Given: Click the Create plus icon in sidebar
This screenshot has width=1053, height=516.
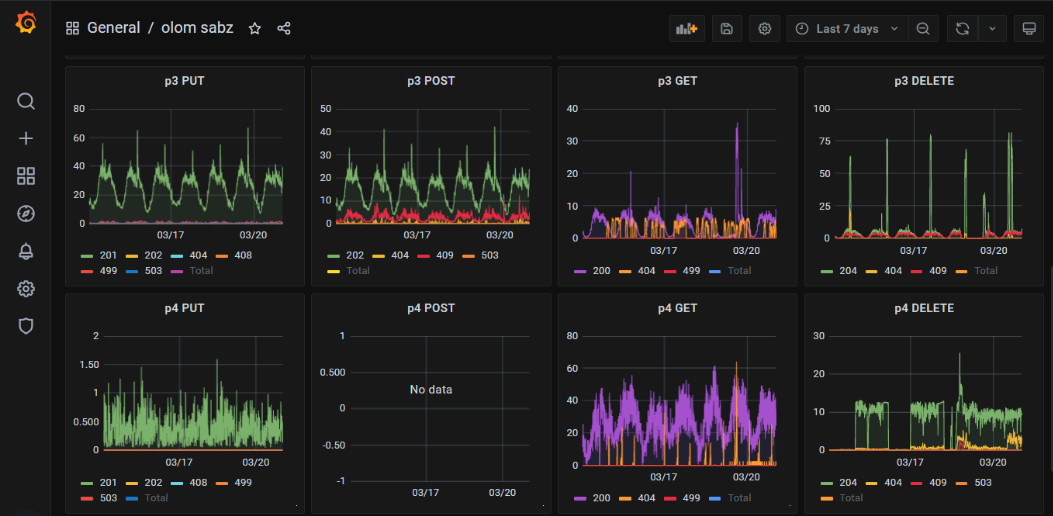Looking at the screenshot, I should (26, 139).
